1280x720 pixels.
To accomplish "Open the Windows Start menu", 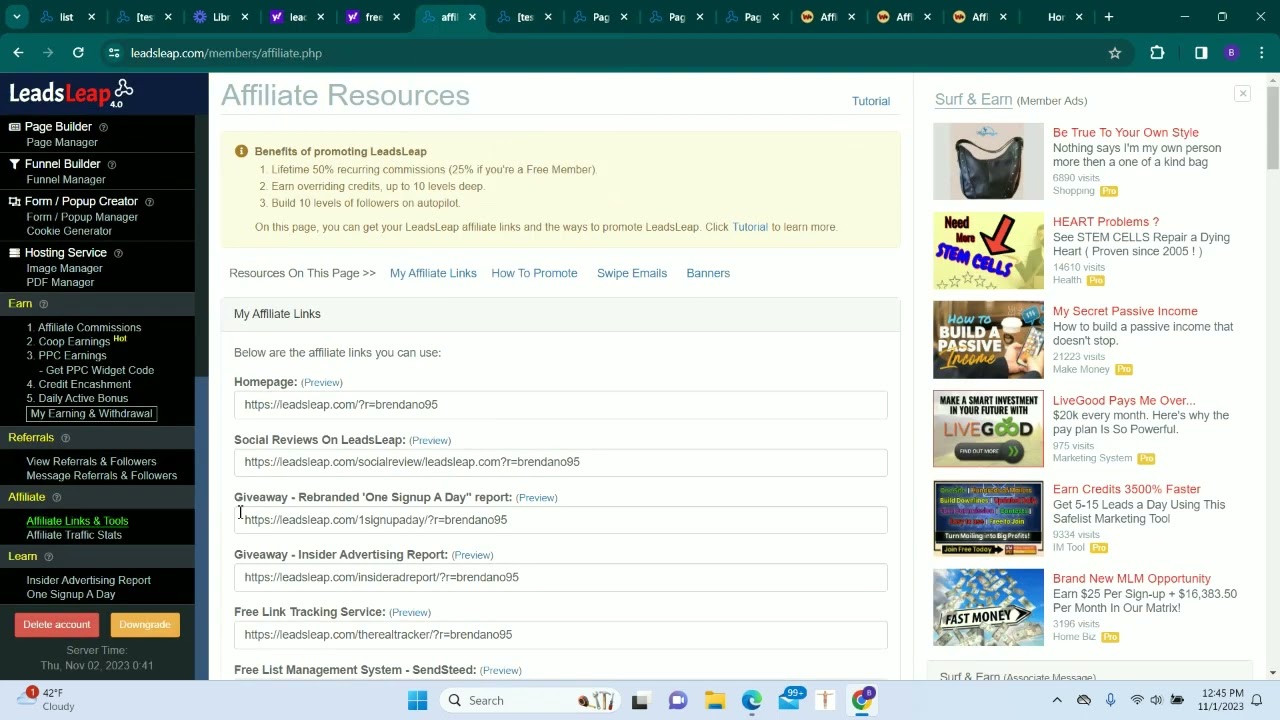I will tap(417, 700).
